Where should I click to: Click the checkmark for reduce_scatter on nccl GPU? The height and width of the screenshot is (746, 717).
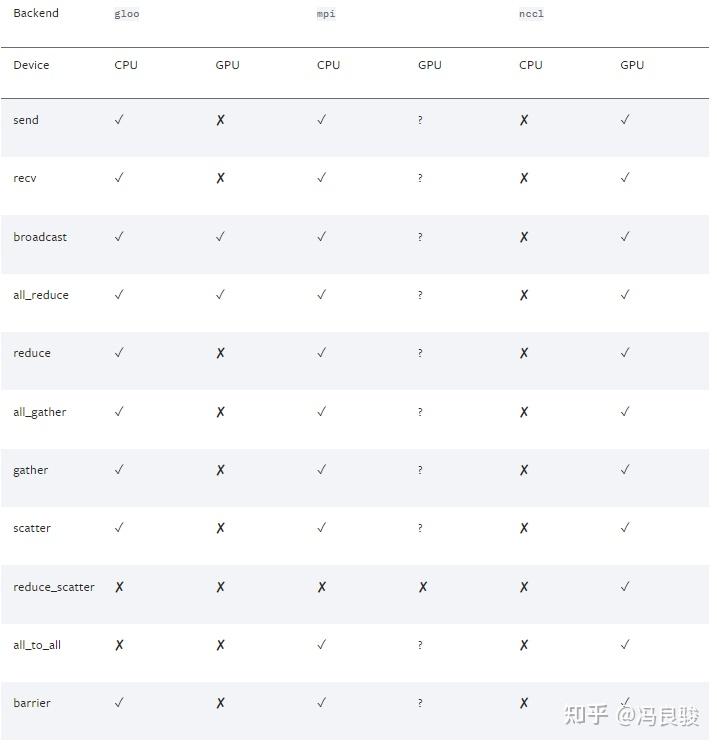[x=625, y=587]
